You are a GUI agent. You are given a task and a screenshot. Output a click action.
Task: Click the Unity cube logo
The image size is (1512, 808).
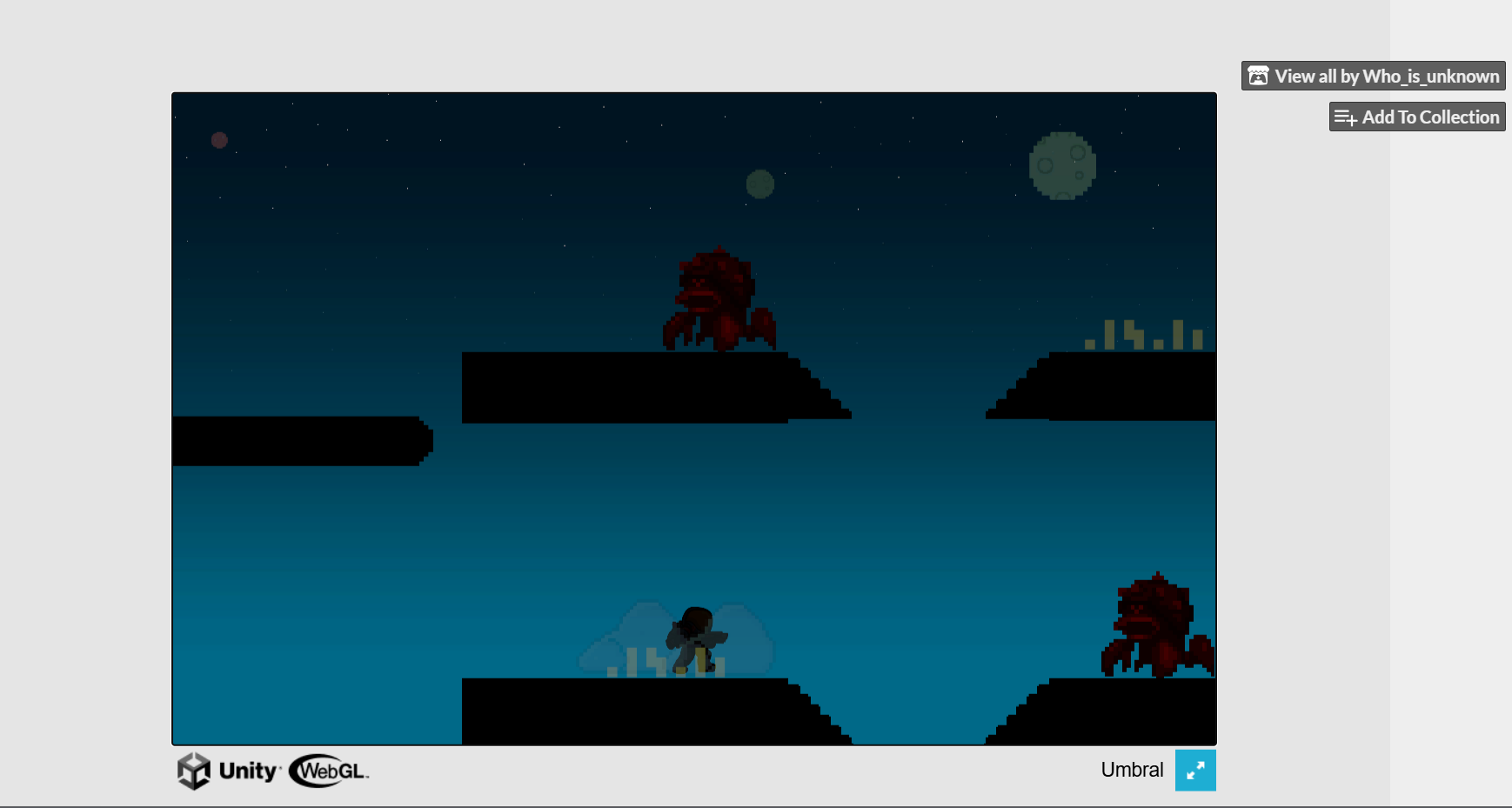193,771
